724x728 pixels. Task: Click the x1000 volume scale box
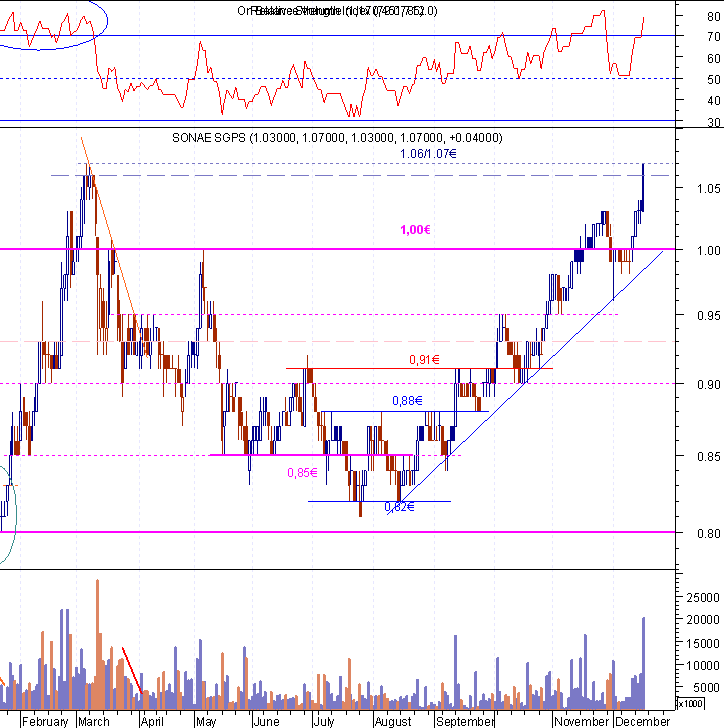(691, 703)
